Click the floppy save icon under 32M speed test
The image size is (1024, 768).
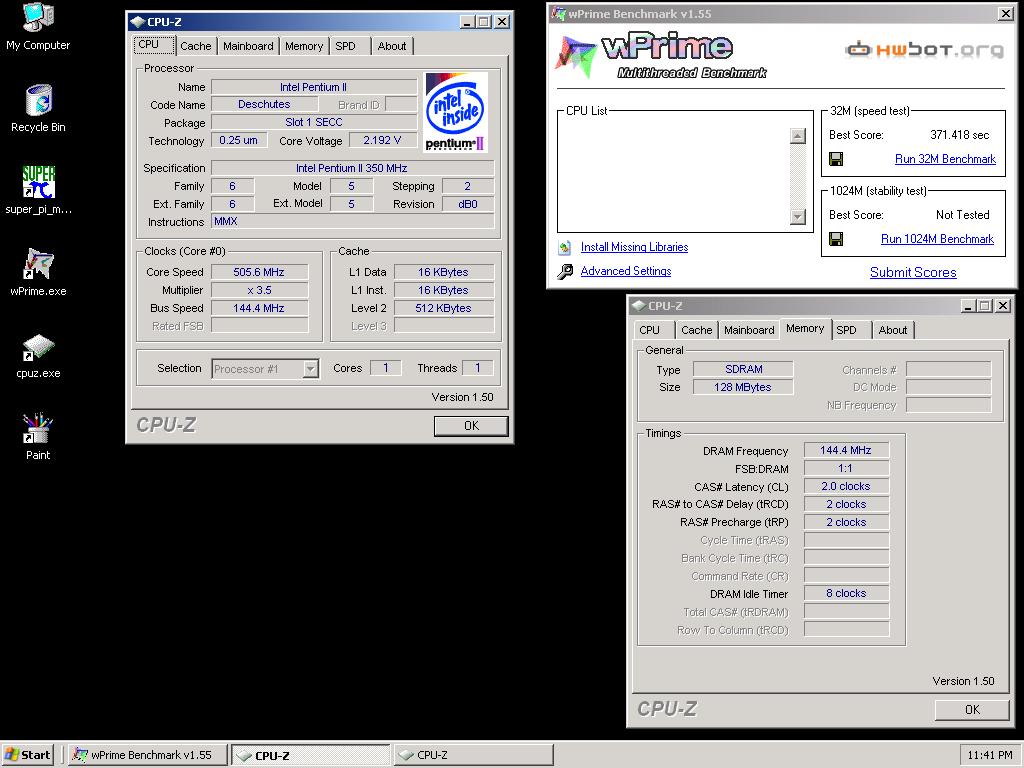836,159
